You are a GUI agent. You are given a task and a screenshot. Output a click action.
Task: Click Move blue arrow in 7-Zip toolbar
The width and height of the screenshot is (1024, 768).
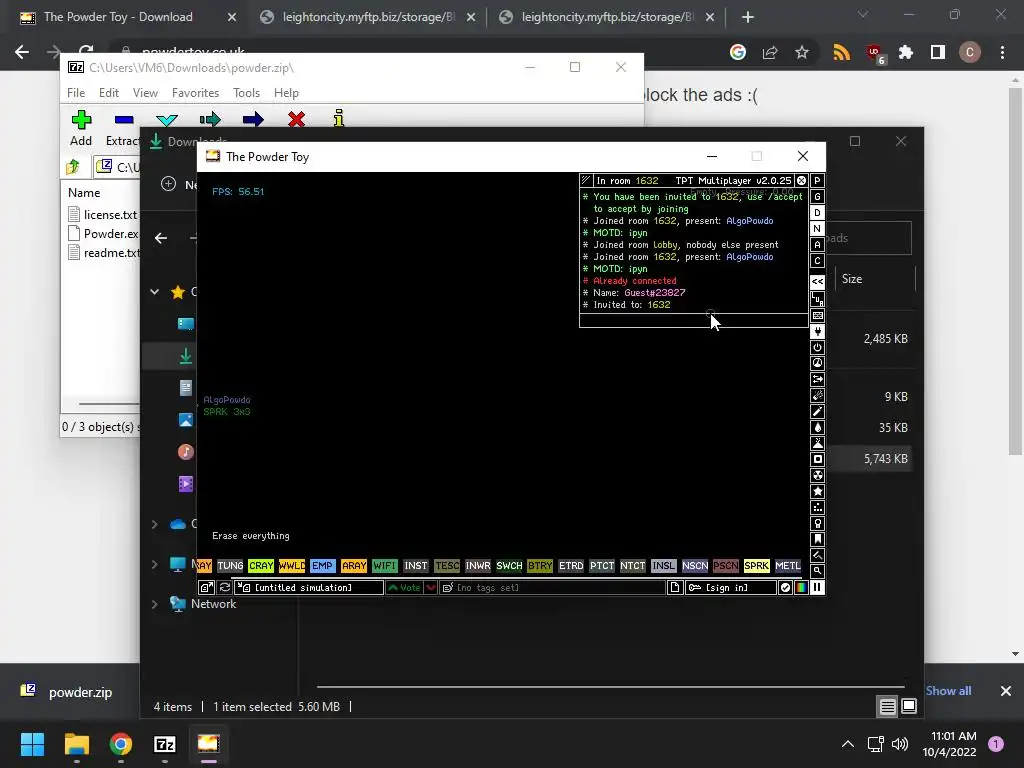tap(253, 119)
